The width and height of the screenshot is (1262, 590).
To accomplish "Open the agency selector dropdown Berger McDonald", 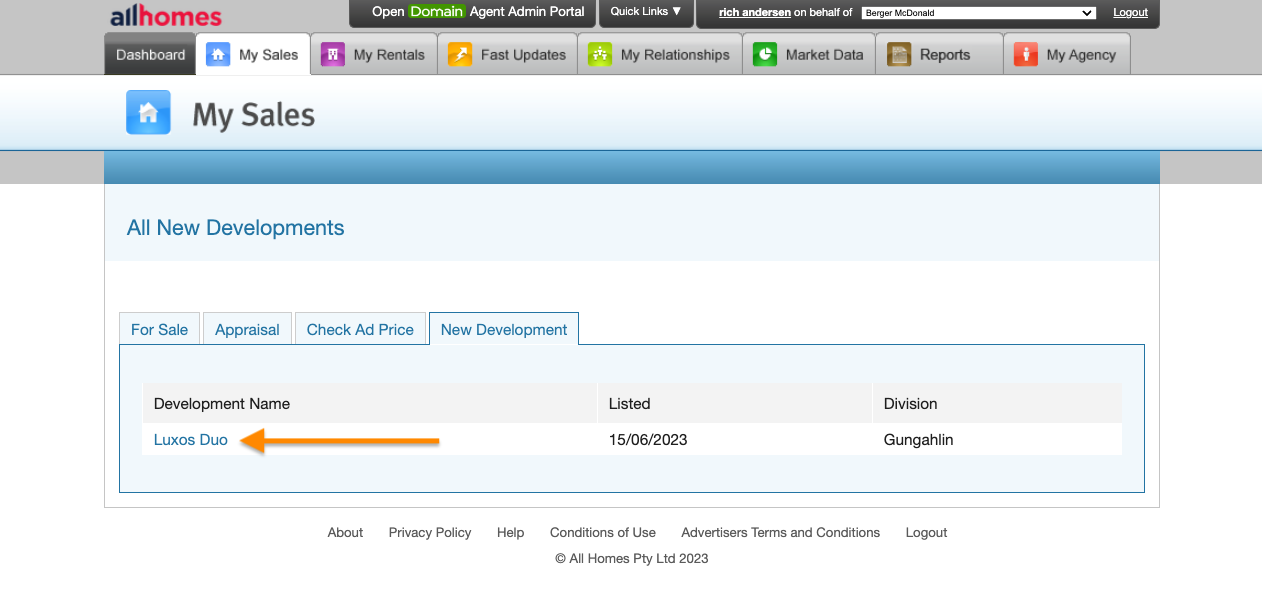I will (978, 13).
